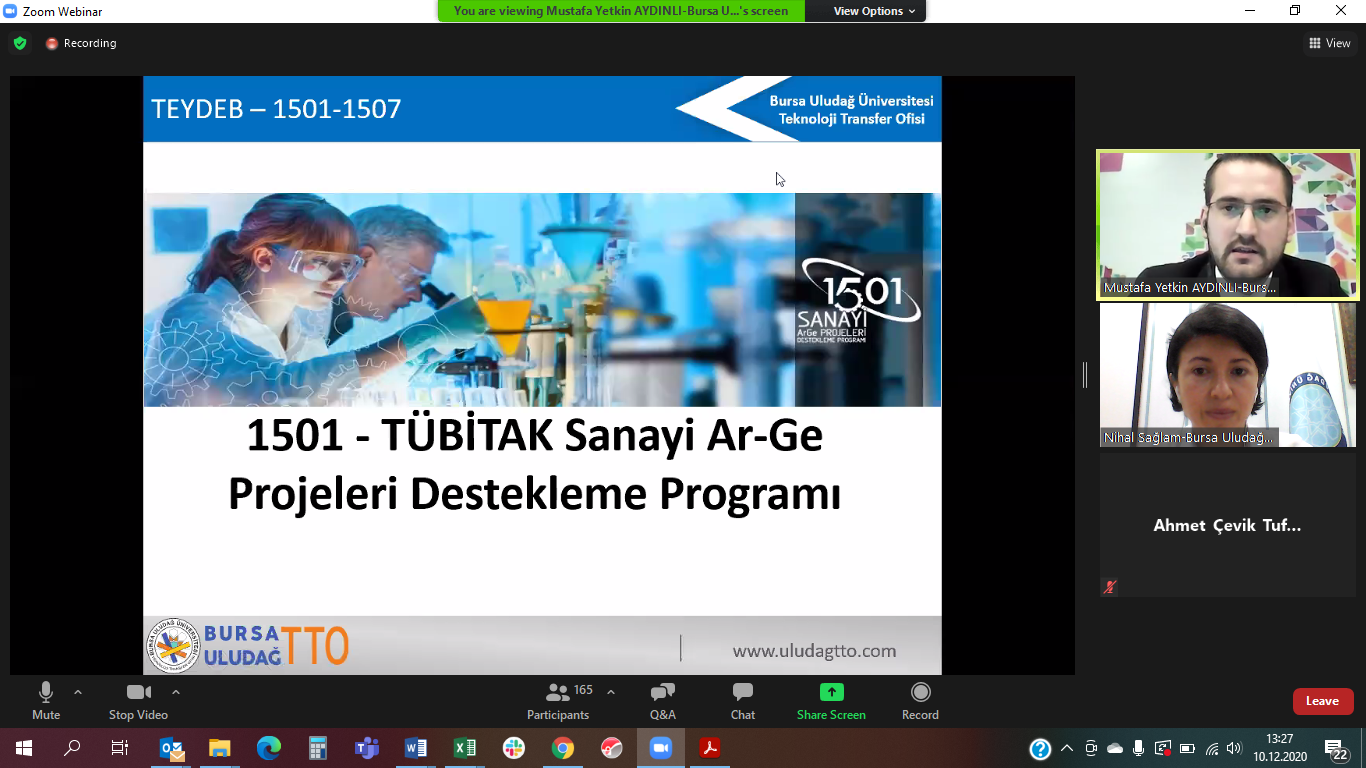Click the "Bursa Uludağ Üniversitesi" header text
This screenshot has width=1366, height=768.
[851, 101]
